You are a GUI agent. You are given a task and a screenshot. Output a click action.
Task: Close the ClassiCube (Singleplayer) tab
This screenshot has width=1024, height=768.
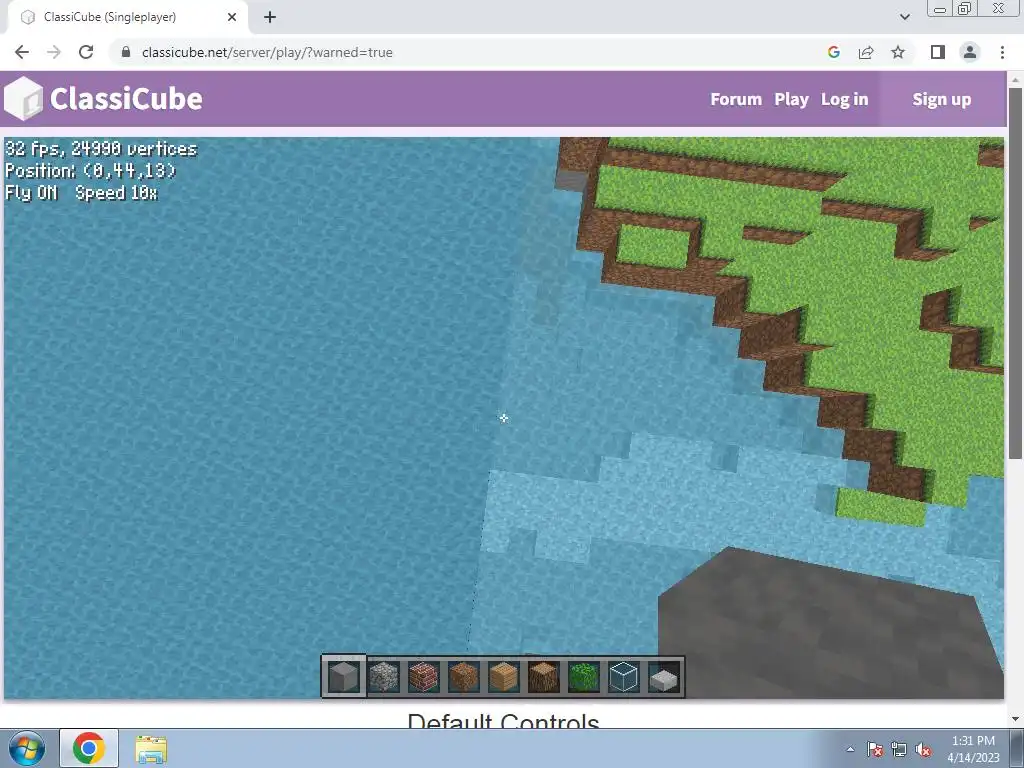tap(232, 17)
